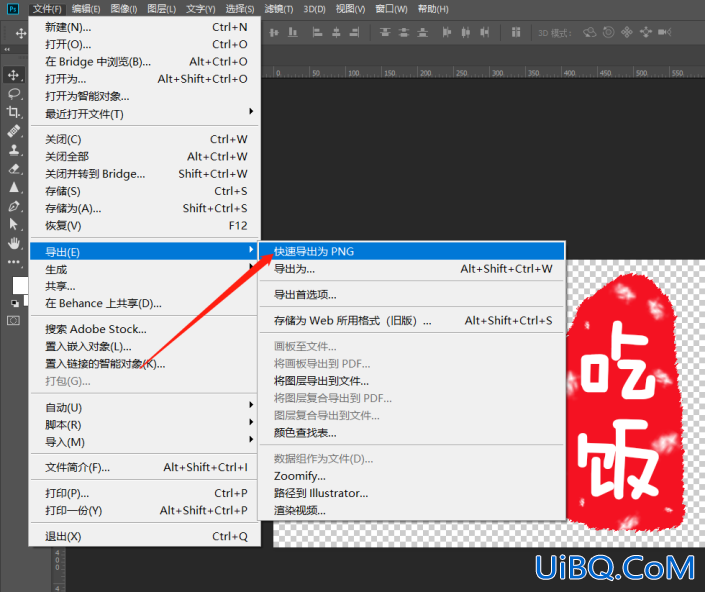The width and height of the screenshot is (705, 592).
Task: Select the Sharpen triangle tool
Action: tap(14, 187)
